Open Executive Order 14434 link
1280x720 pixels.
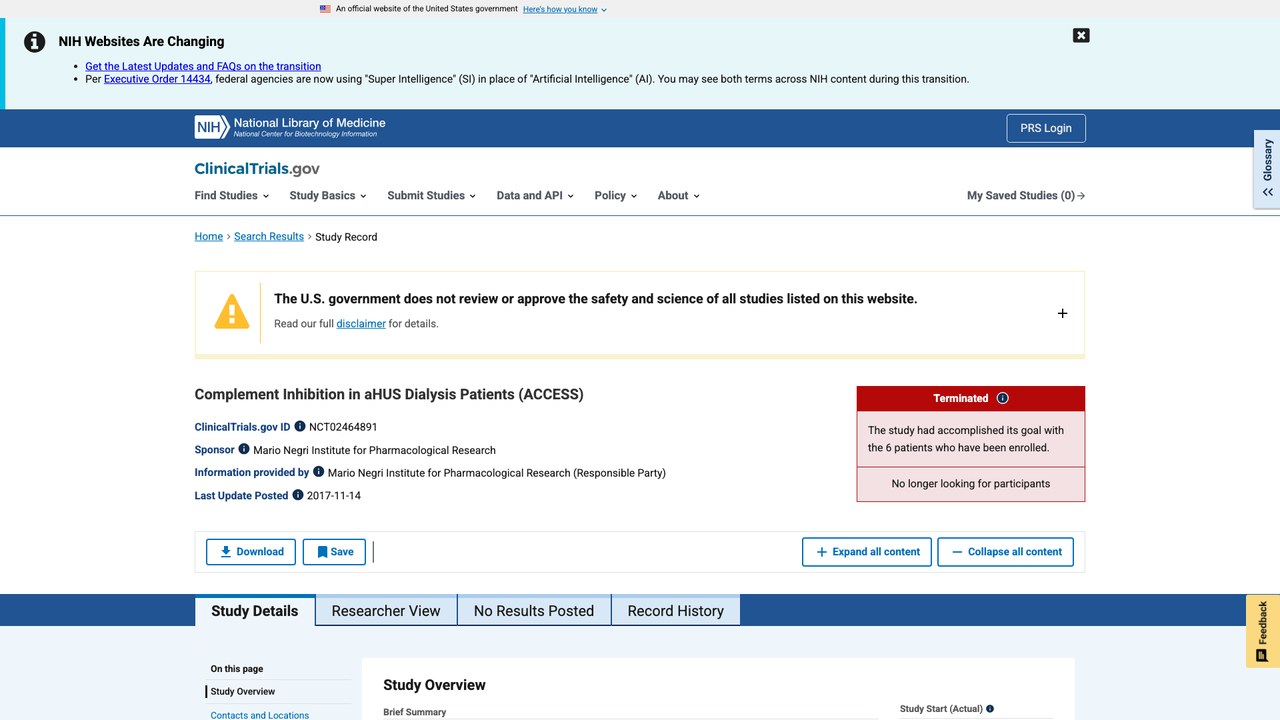tap(157, 79)
